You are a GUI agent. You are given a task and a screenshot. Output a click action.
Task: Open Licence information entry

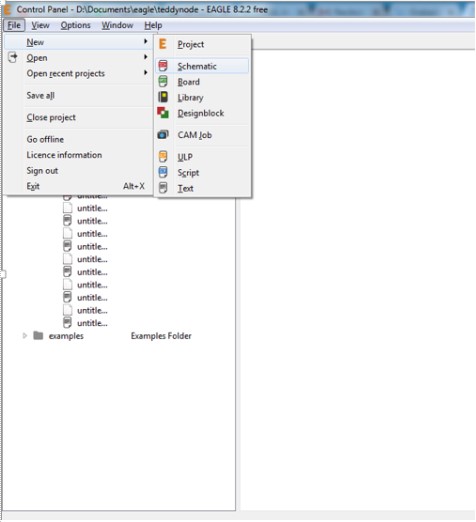pyautogui.click(x=79, y=155)
